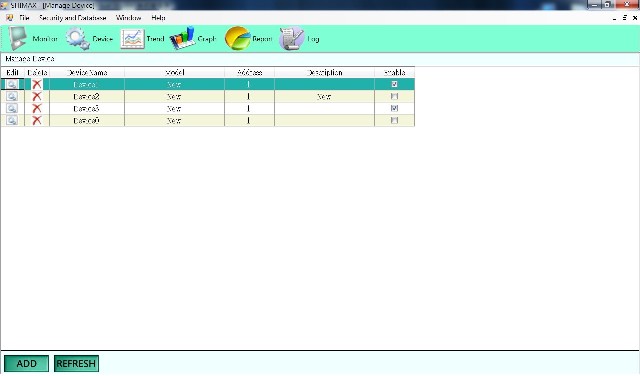Click red delete X in fourth row
This screenshot has height=376, width=640.
(x=37, y=120)
